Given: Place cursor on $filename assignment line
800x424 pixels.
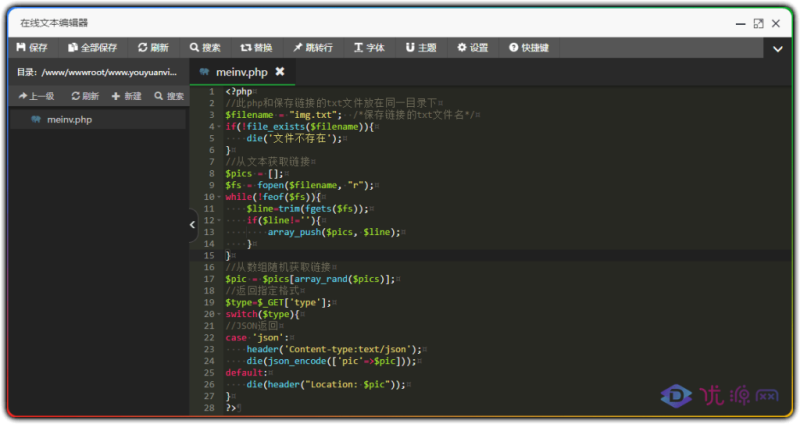Looking at the screenshot, I should click(352, 115).
